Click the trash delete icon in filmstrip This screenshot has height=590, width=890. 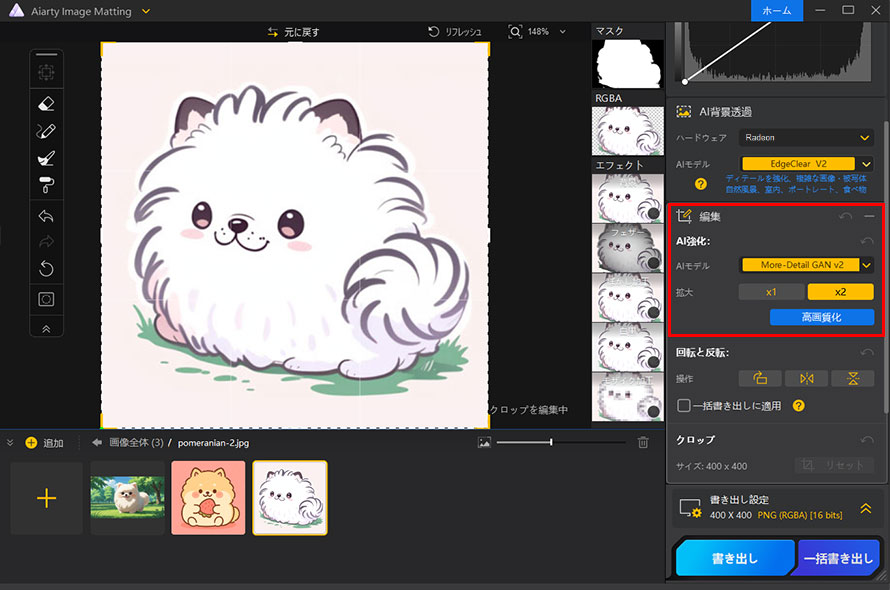pyautogui.click(x=643, y=442)
